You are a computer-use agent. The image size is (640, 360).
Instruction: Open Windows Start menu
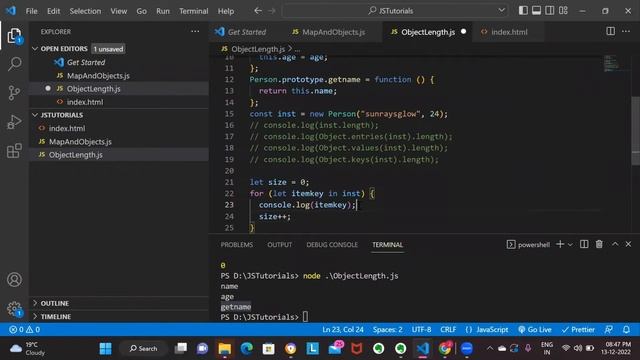(x=105, y=349)
